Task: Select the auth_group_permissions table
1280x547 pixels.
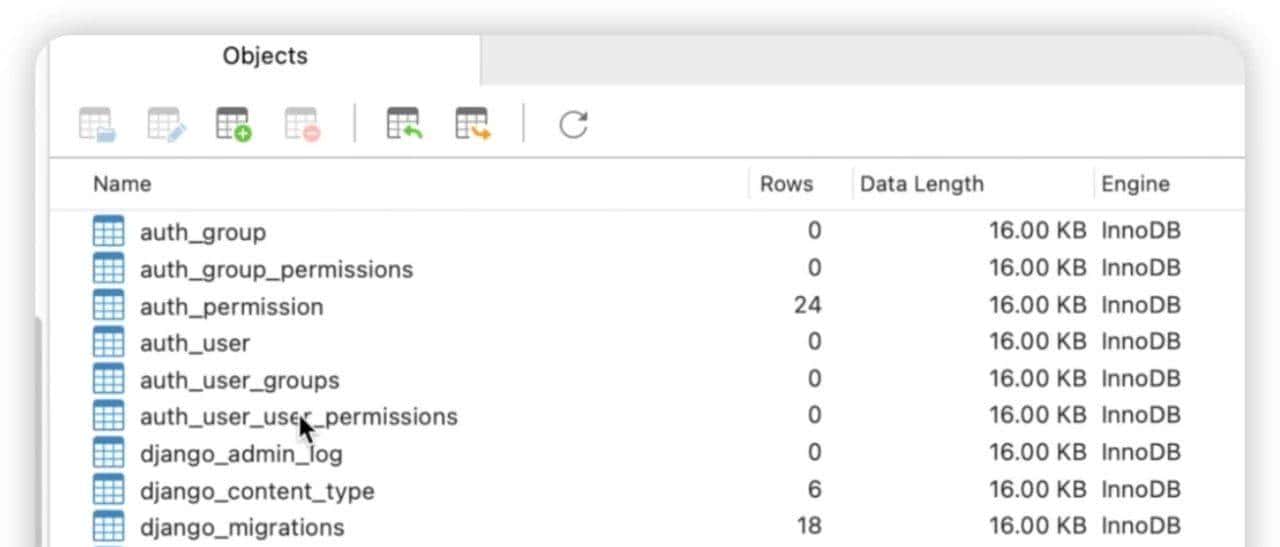Action: click(x=276, y=269)
